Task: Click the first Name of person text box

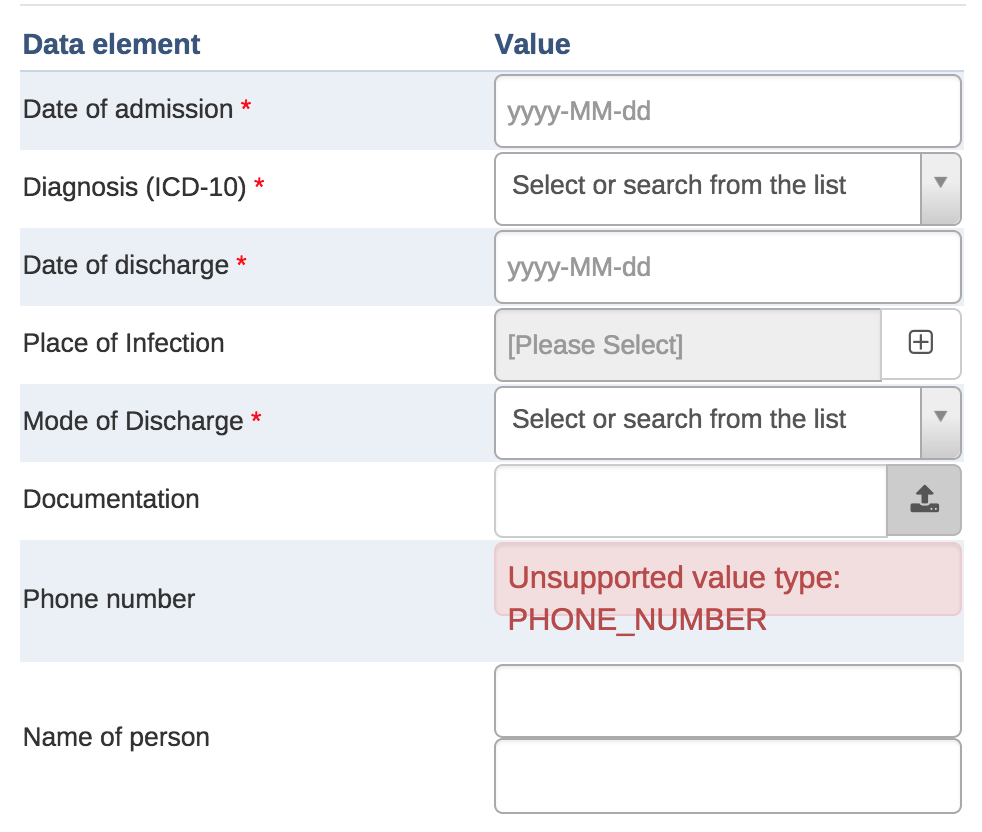Action: 727,701
